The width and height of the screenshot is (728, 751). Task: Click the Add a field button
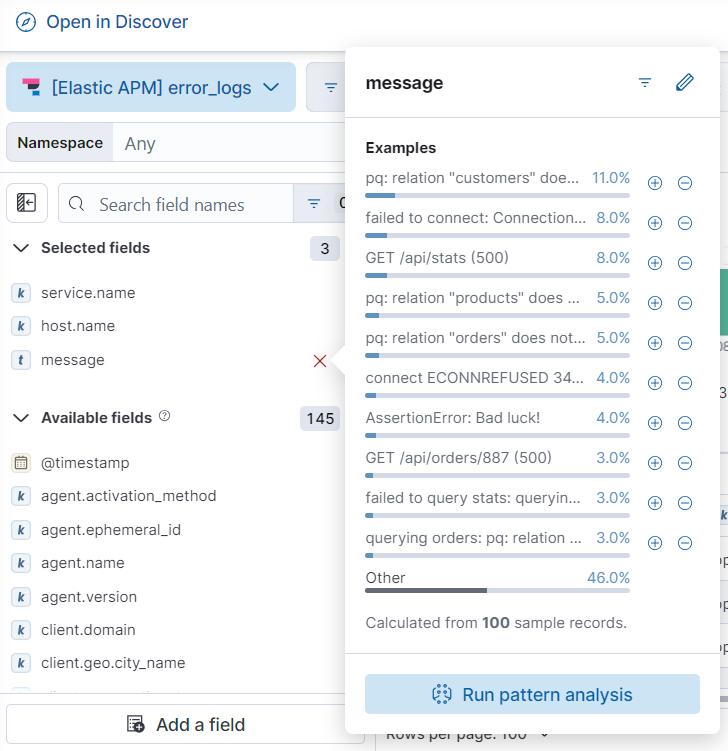click(186, 724)
